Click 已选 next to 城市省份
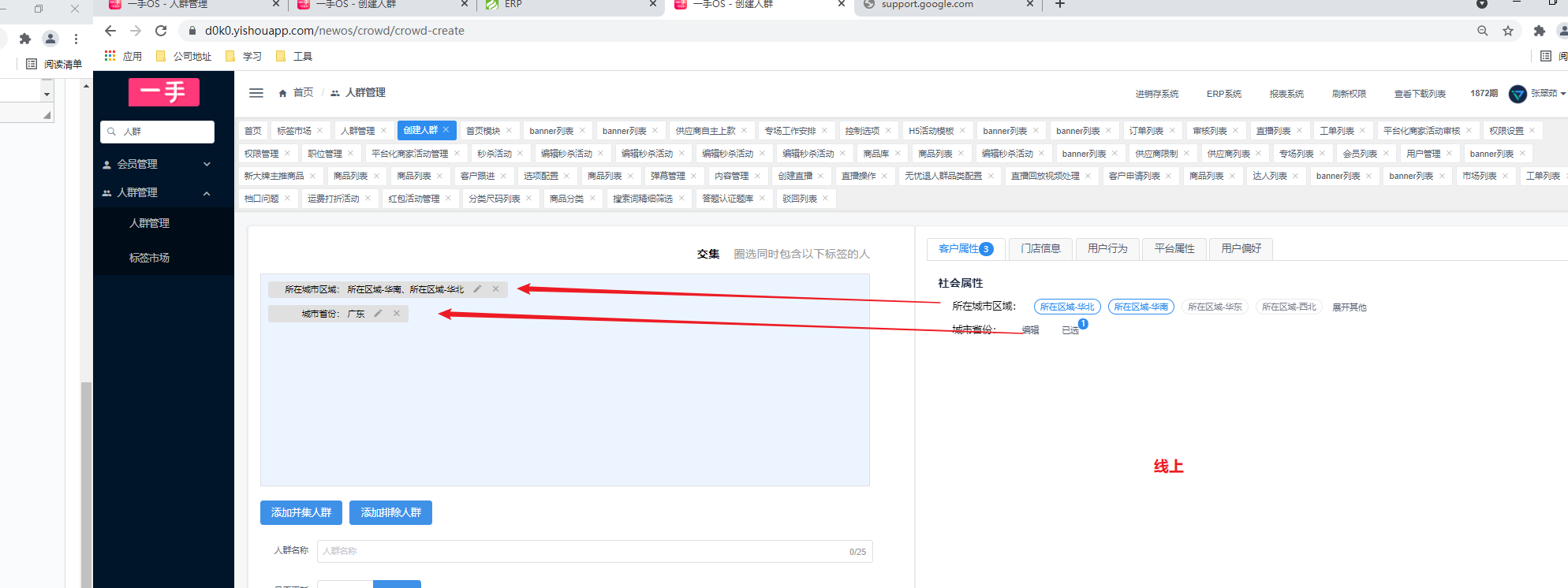 point(1070,330)
